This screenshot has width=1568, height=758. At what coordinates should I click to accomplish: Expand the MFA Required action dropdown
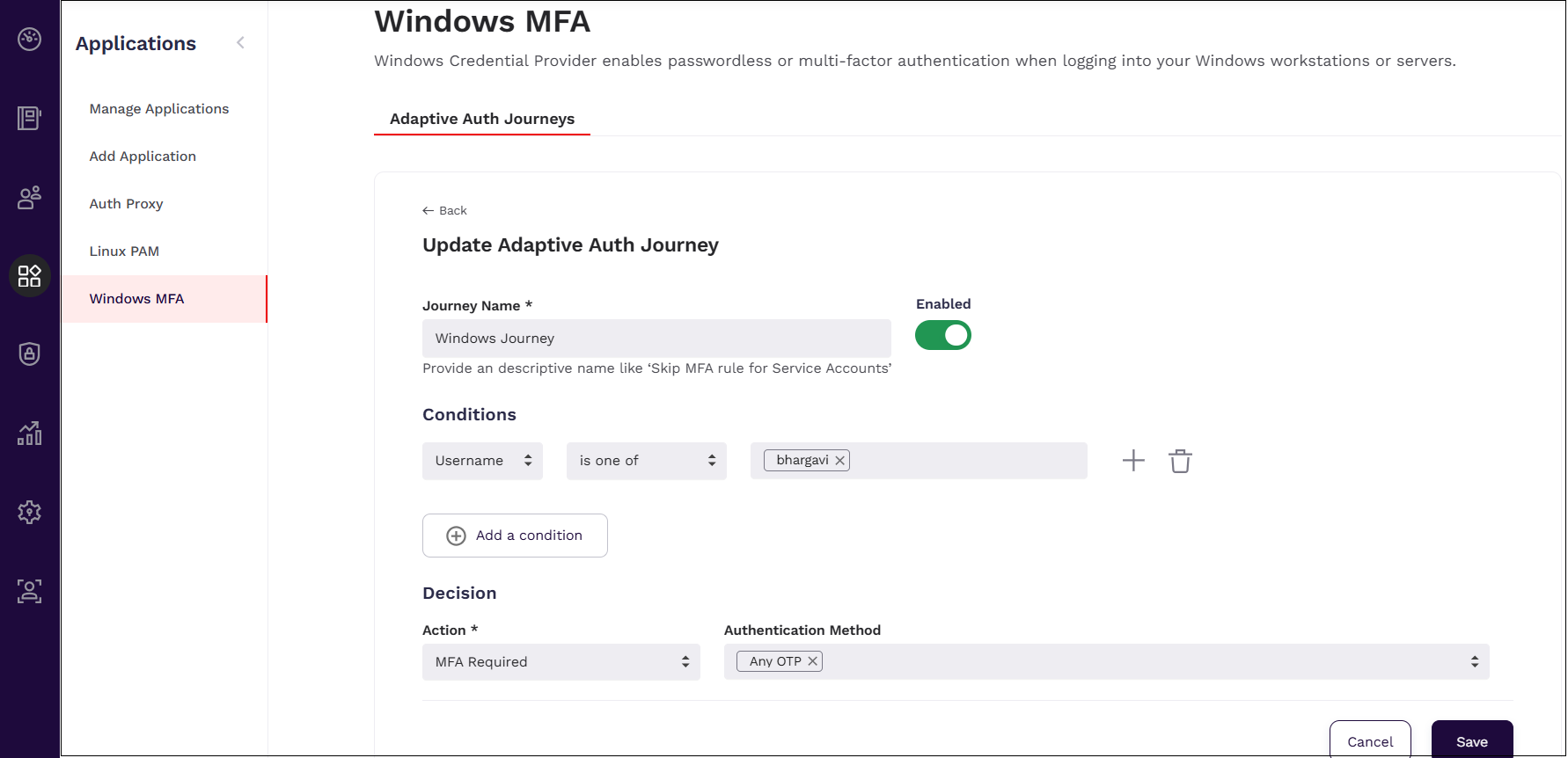coord(561,662)
